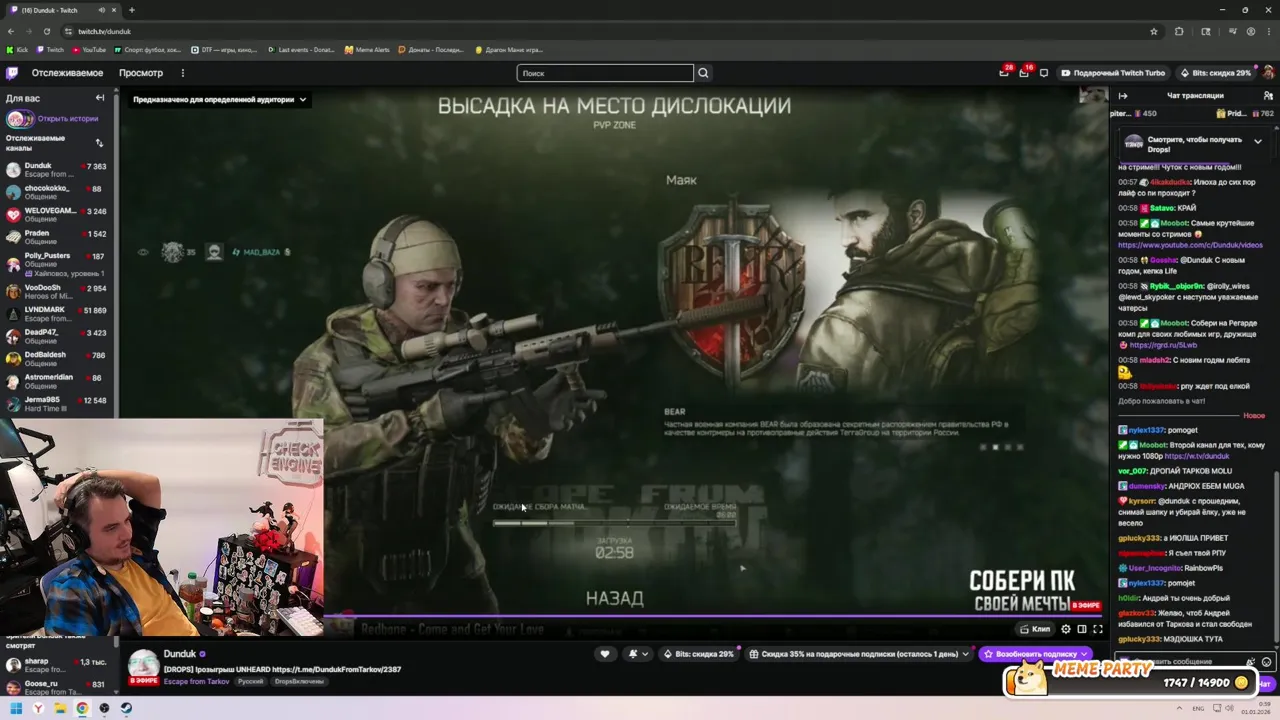Open the notification bell dropdown

637,654
